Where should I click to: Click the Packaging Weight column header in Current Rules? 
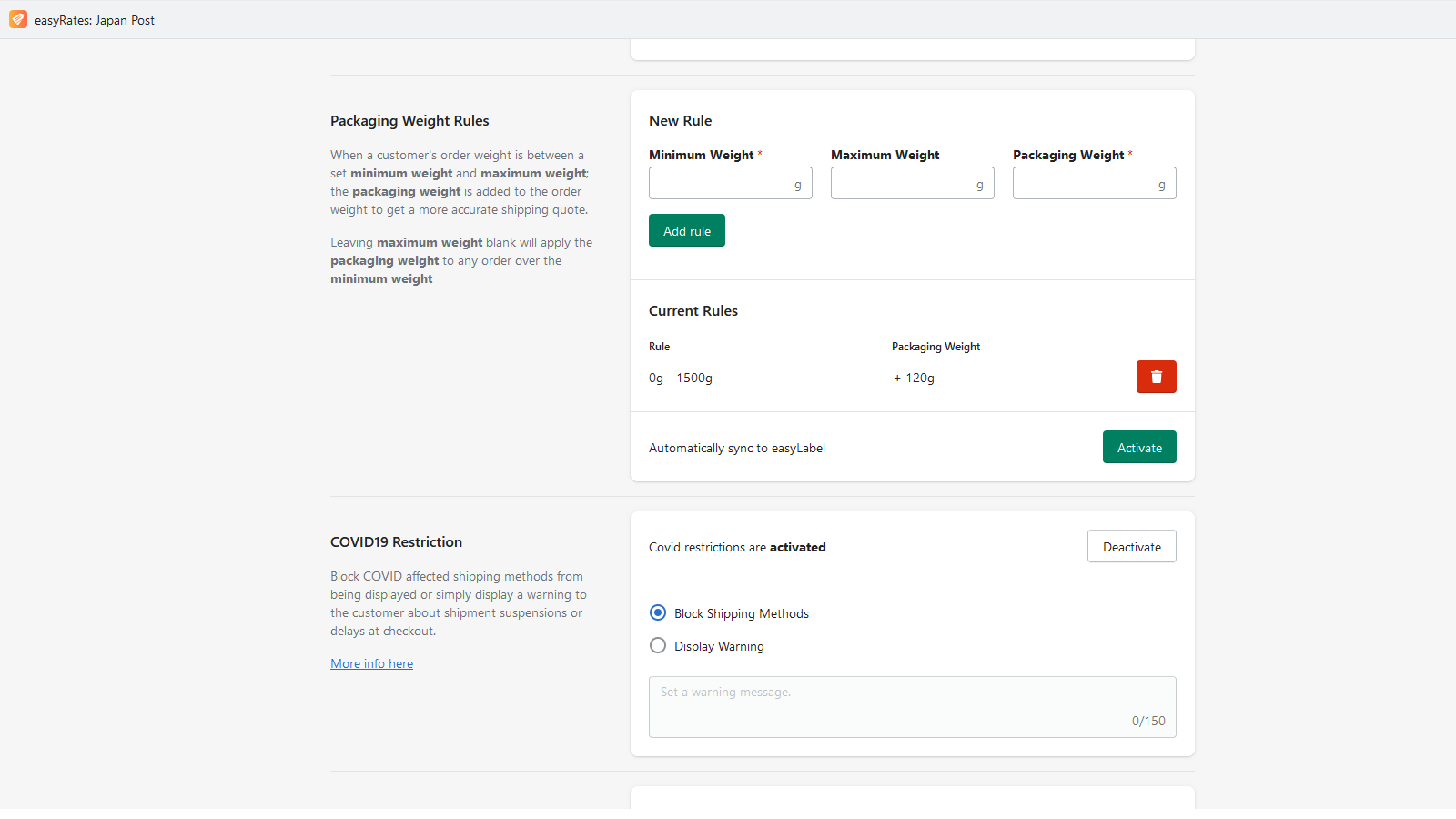tap(935, 347)
